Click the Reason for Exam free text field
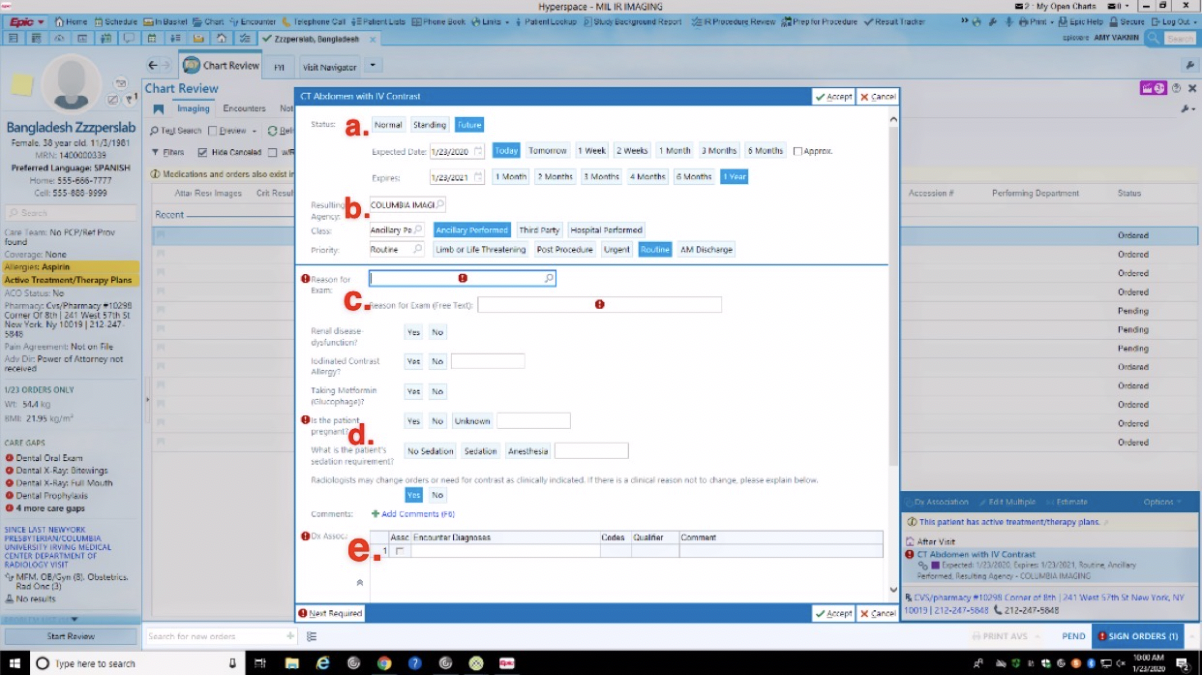The width and height of the screenshot is (1204, 676). click(599, 305)
